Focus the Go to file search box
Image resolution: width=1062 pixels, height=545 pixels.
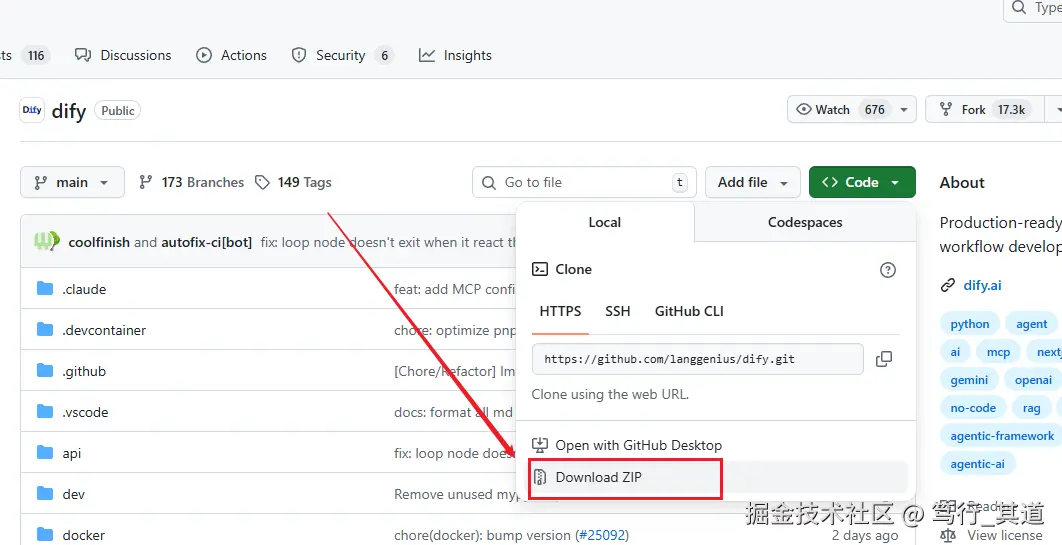(x=584, y=182)
